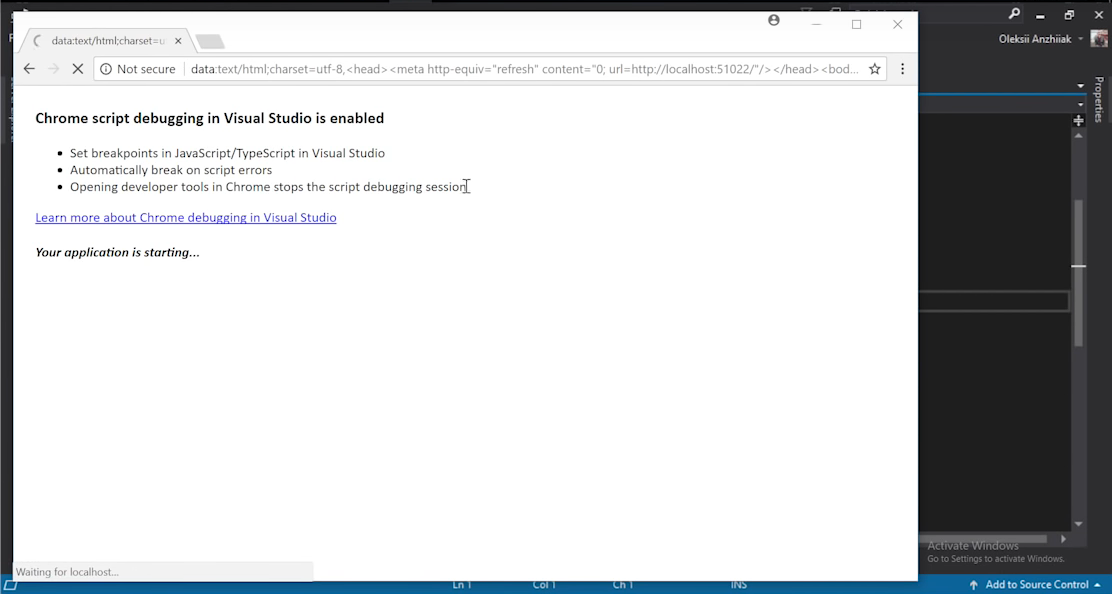This screenshot has width=1112, height=594.
Task: Click Ln 1 in the status bar
Action: pyautogui.click(x=462, y=585)
